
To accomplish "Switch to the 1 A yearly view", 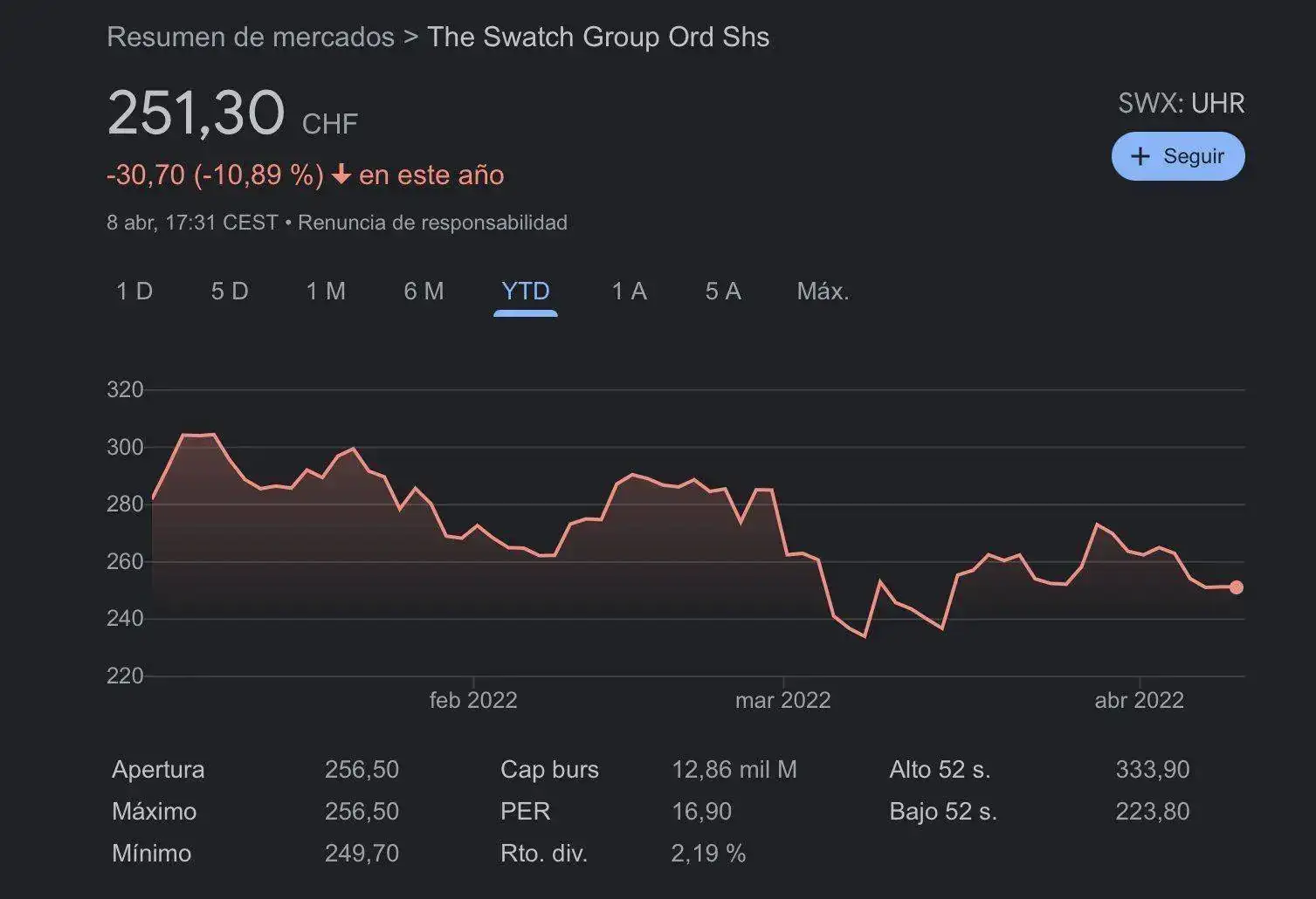I will (x=629, y=292).
